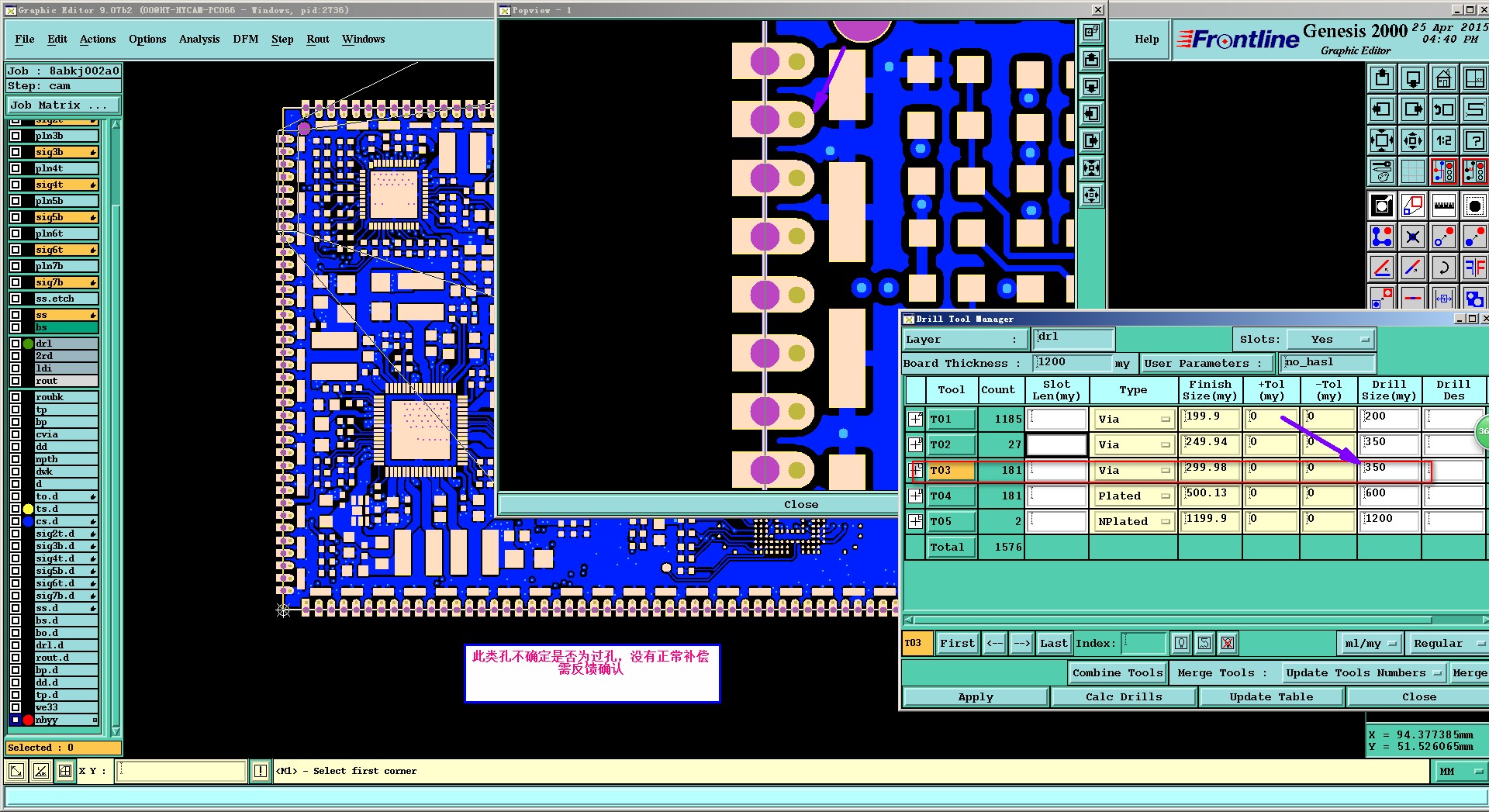This screenshot has width=1489, height=812.
Task: Click the Index input field
Action: tap(1144, 643)
